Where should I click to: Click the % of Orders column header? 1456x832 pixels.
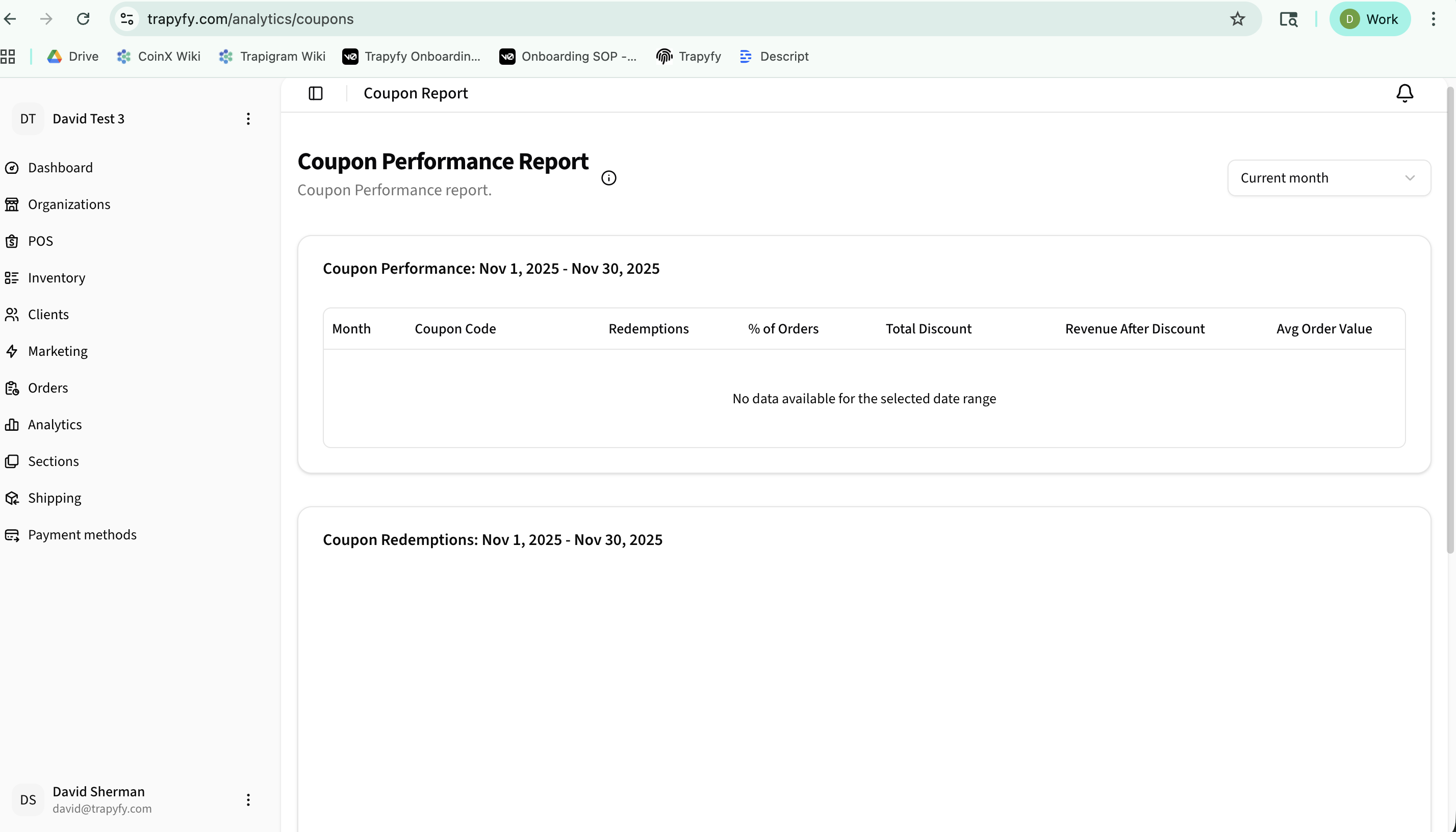783,329
